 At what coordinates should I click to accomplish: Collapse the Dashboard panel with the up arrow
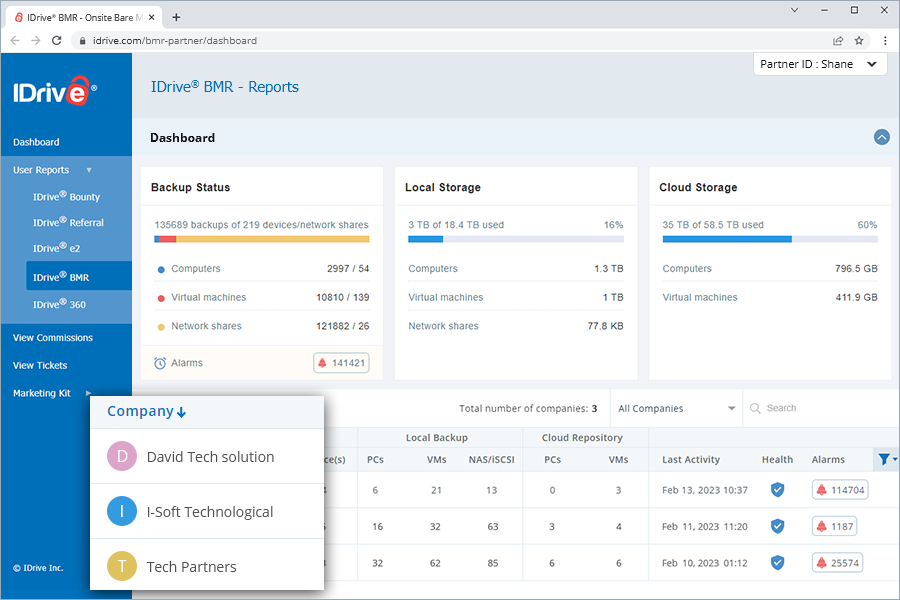coord(882,137)
